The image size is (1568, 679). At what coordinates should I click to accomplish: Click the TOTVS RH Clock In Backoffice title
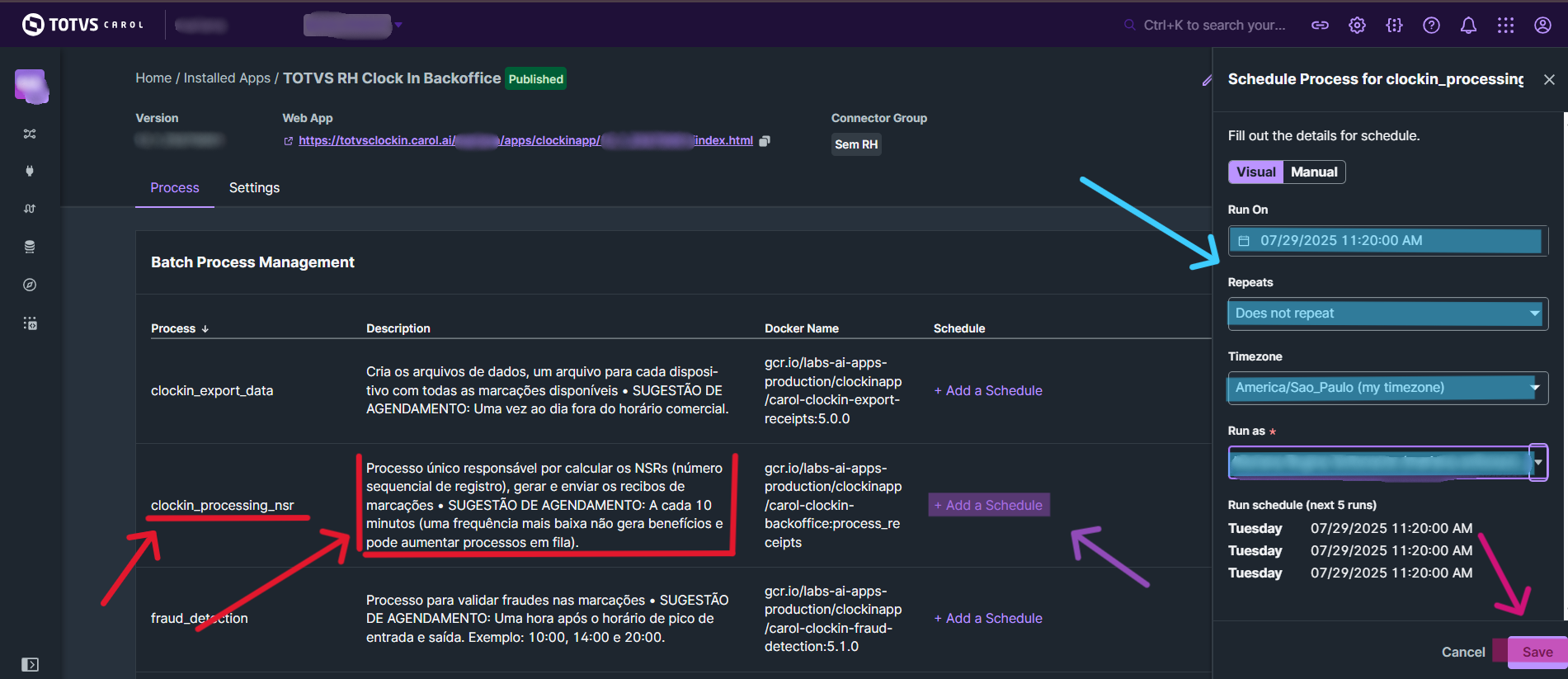[x=392, y=78]
